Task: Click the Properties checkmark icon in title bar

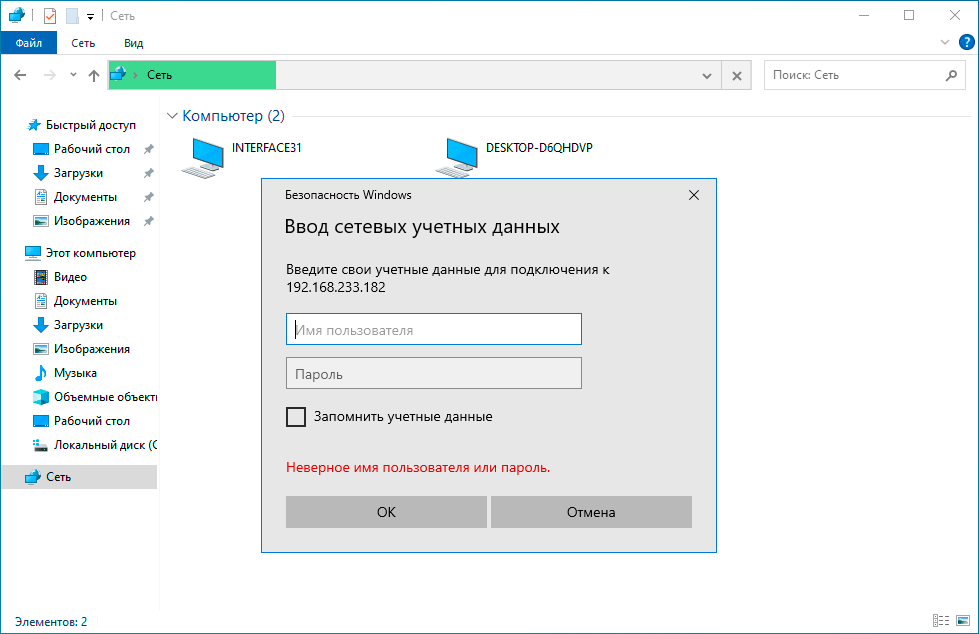Action: click(50, 16)
